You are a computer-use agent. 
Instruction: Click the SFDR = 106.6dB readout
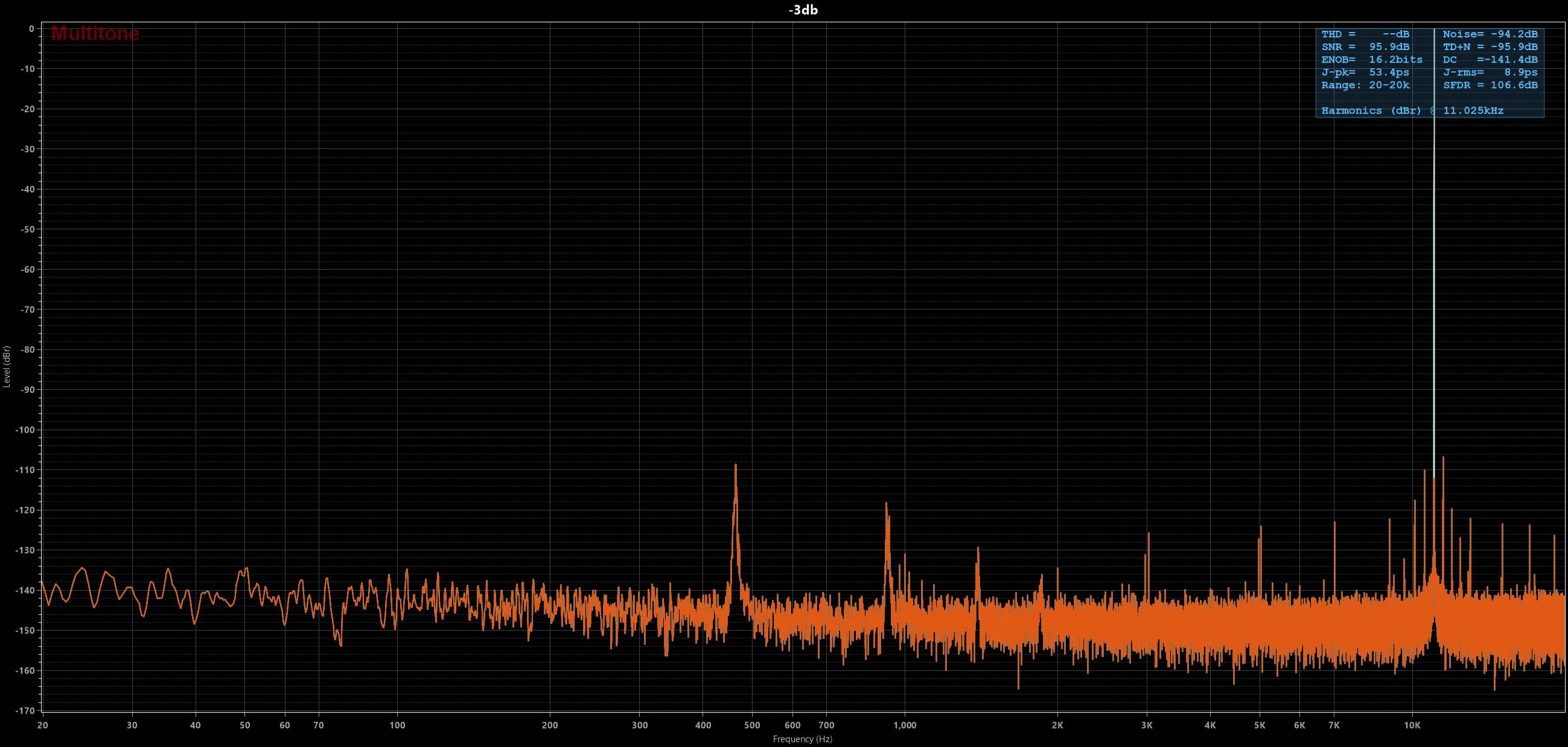coord(1490,85)
